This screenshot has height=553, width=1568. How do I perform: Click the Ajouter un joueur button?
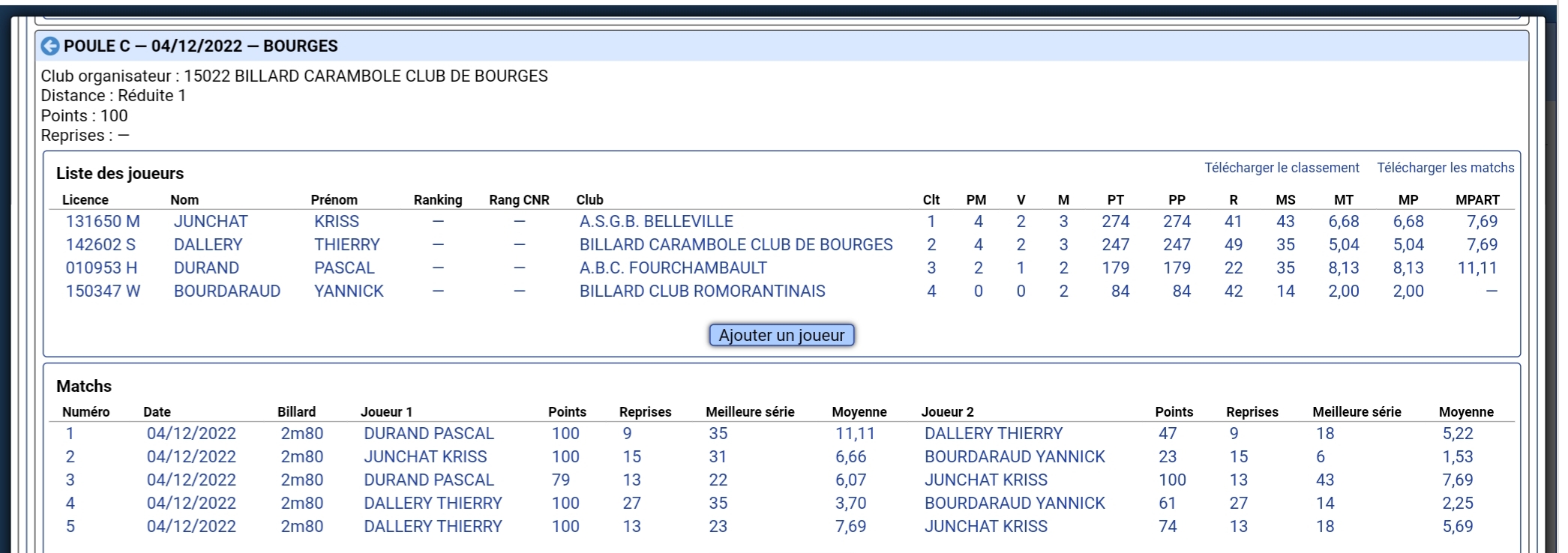tap(781, 335)
